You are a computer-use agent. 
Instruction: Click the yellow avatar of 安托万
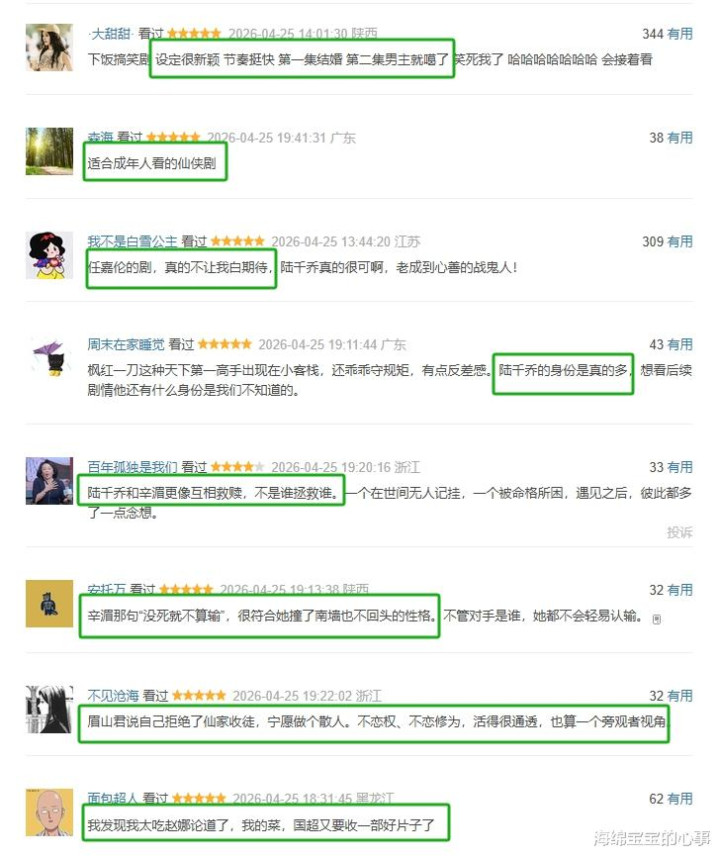coord(49,603)
